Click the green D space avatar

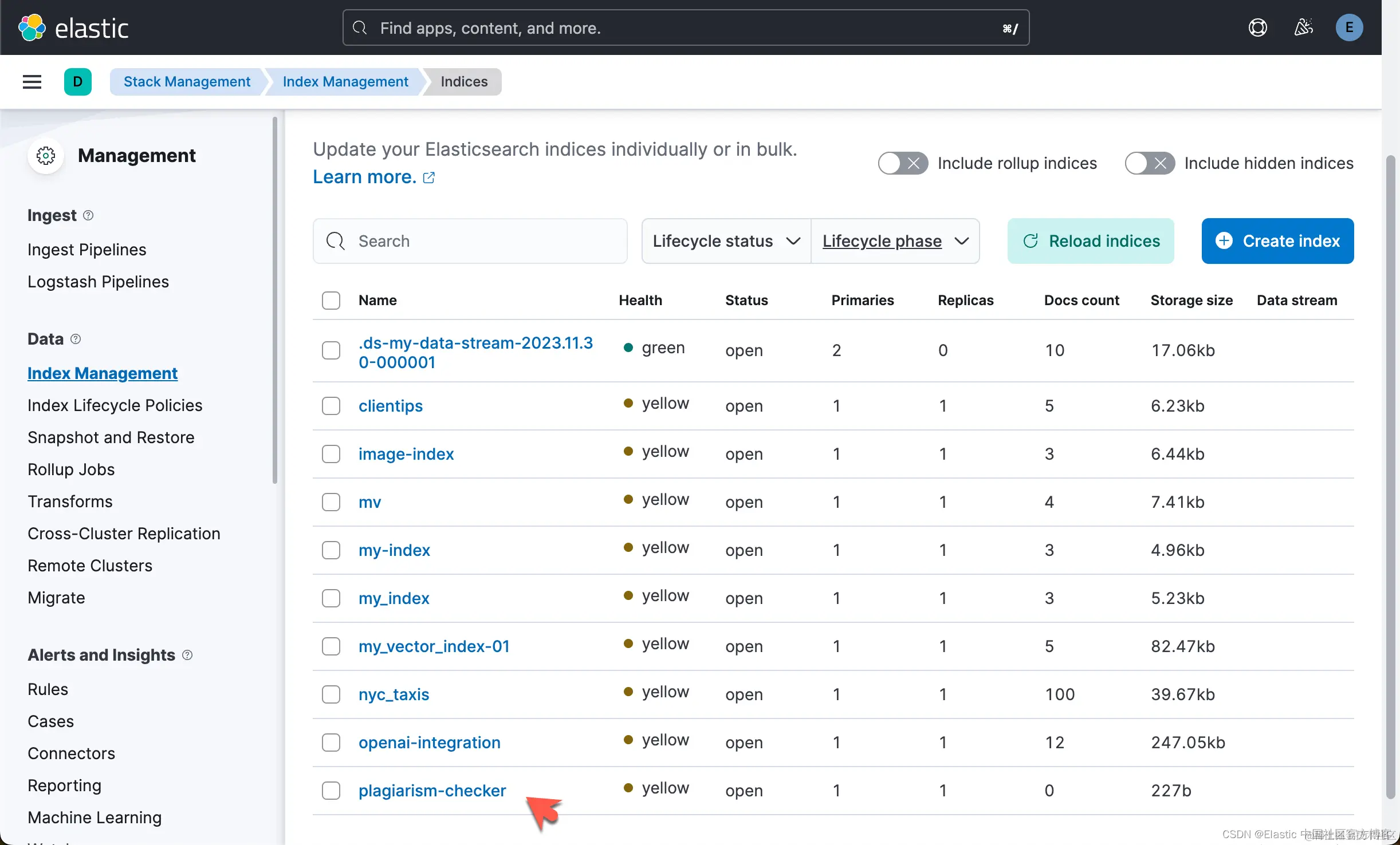tap(78, 82)
